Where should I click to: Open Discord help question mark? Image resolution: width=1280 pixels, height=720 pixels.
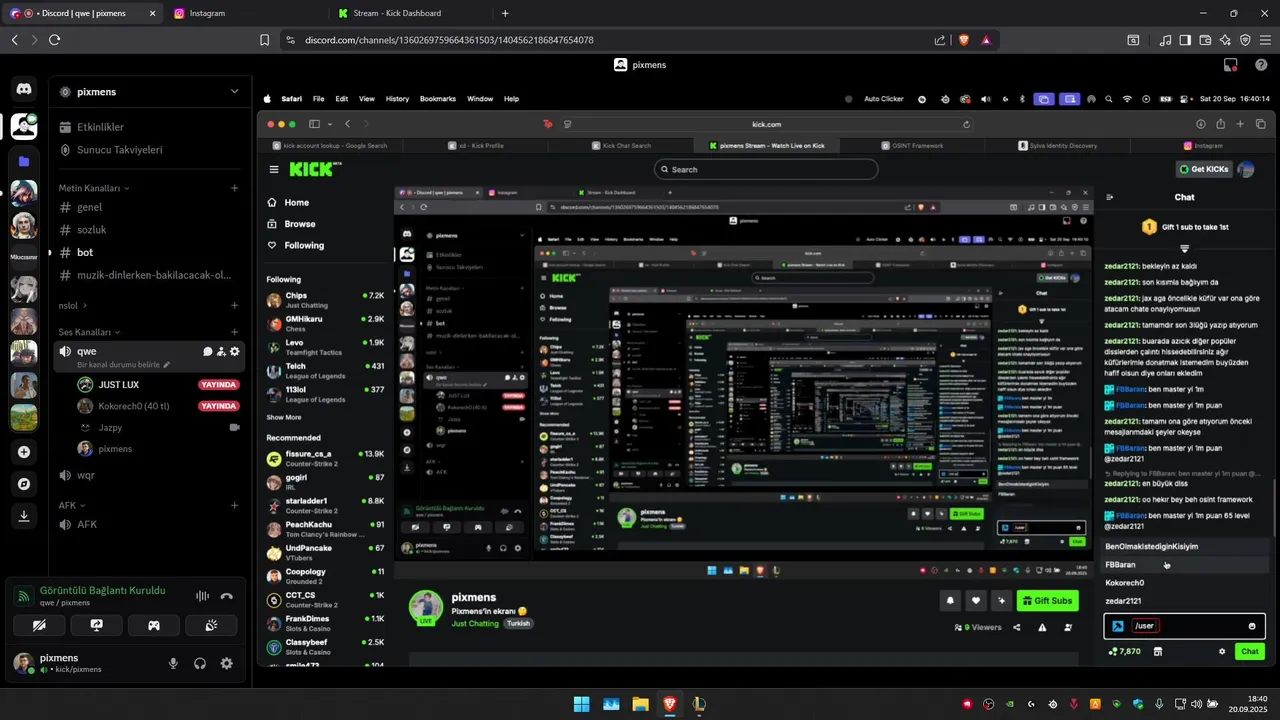(x=1260, y=65)
